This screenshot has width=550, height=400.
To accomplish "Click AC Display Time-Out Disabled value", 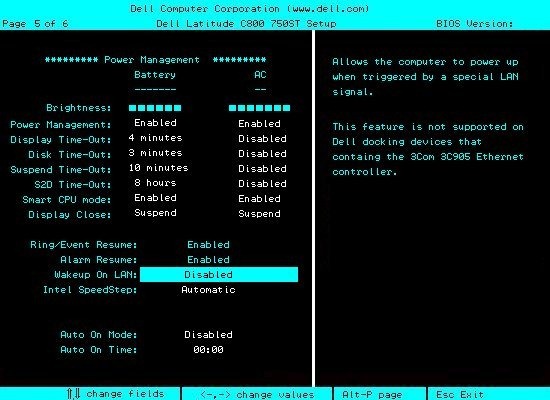I will pyautogui.click(x=262, y=139).
